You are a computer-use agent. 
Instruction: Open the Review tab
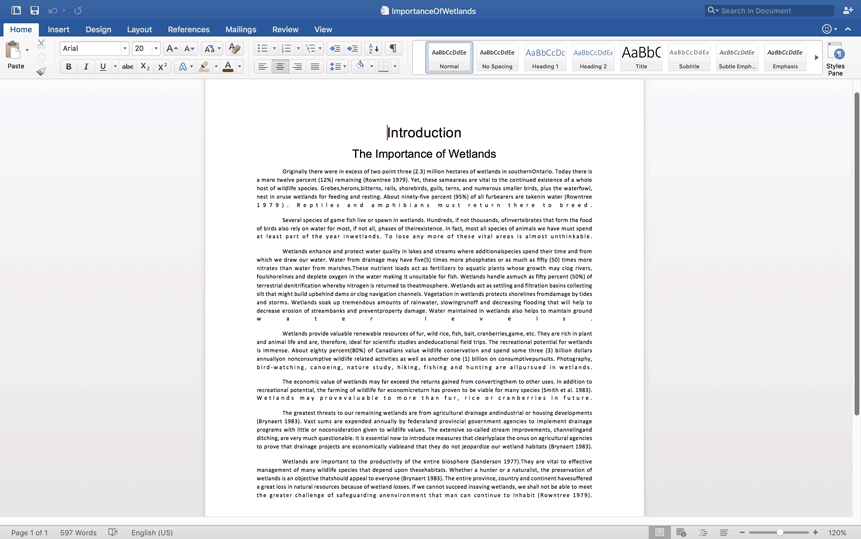pos(285,30)
